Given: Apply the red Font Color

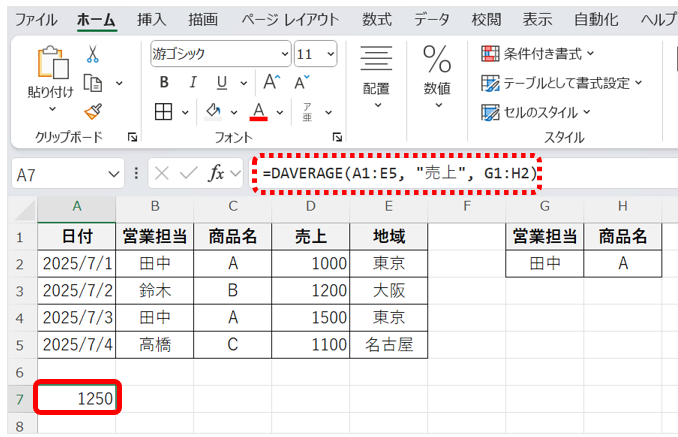Looking at the screenshot, I should pos(259,112).
